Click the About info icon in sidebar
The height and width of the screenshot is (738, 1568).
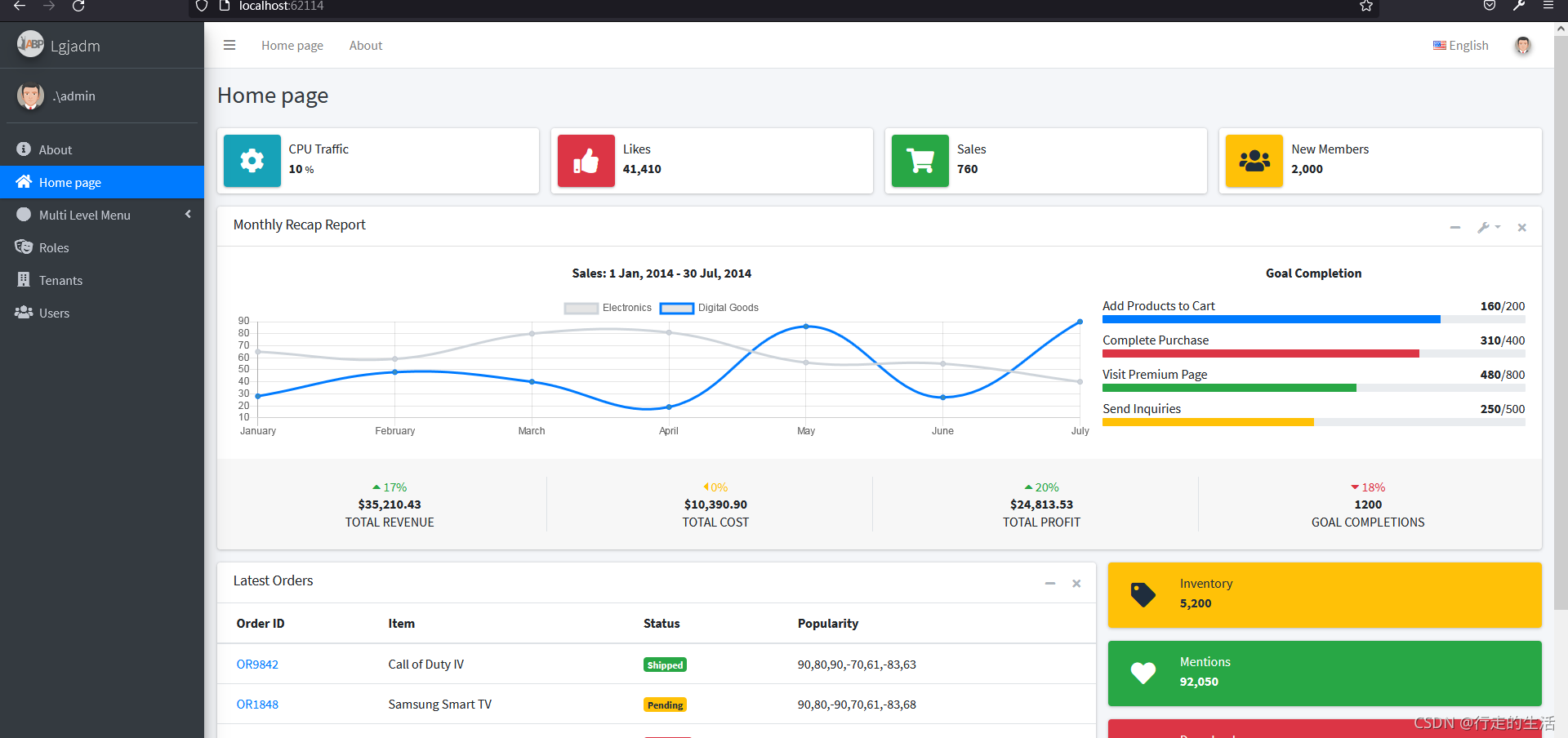coord(24,149)
